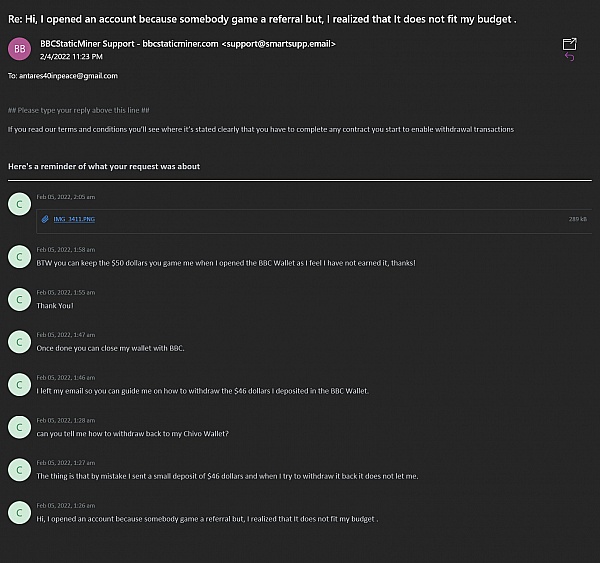
Task: Click the 'Here's a reminder' heading
Action: click(x=104, y=166)
